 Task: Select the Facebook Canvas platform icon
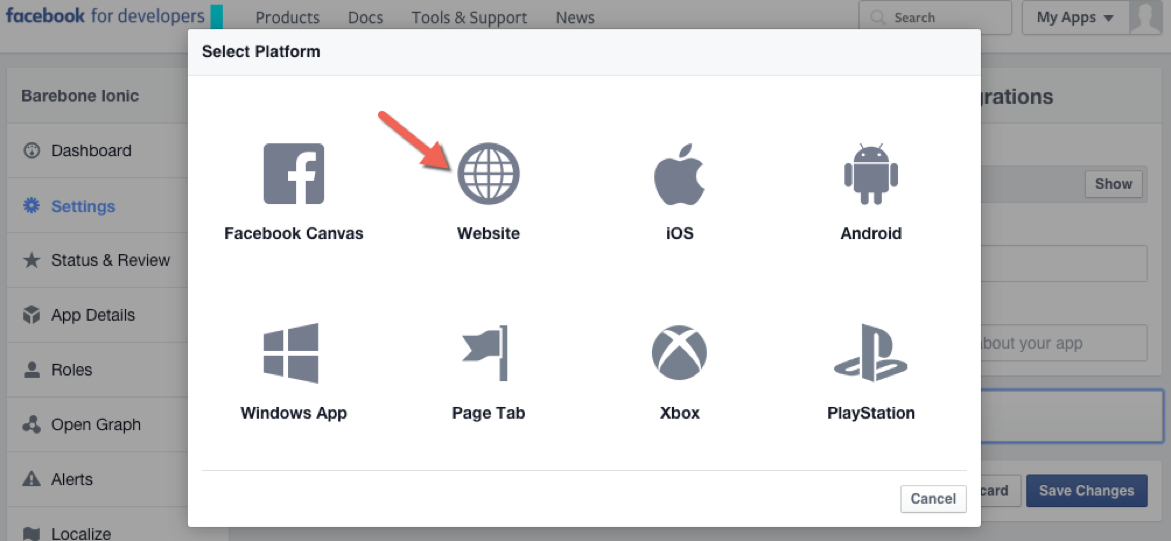(293, 173)
